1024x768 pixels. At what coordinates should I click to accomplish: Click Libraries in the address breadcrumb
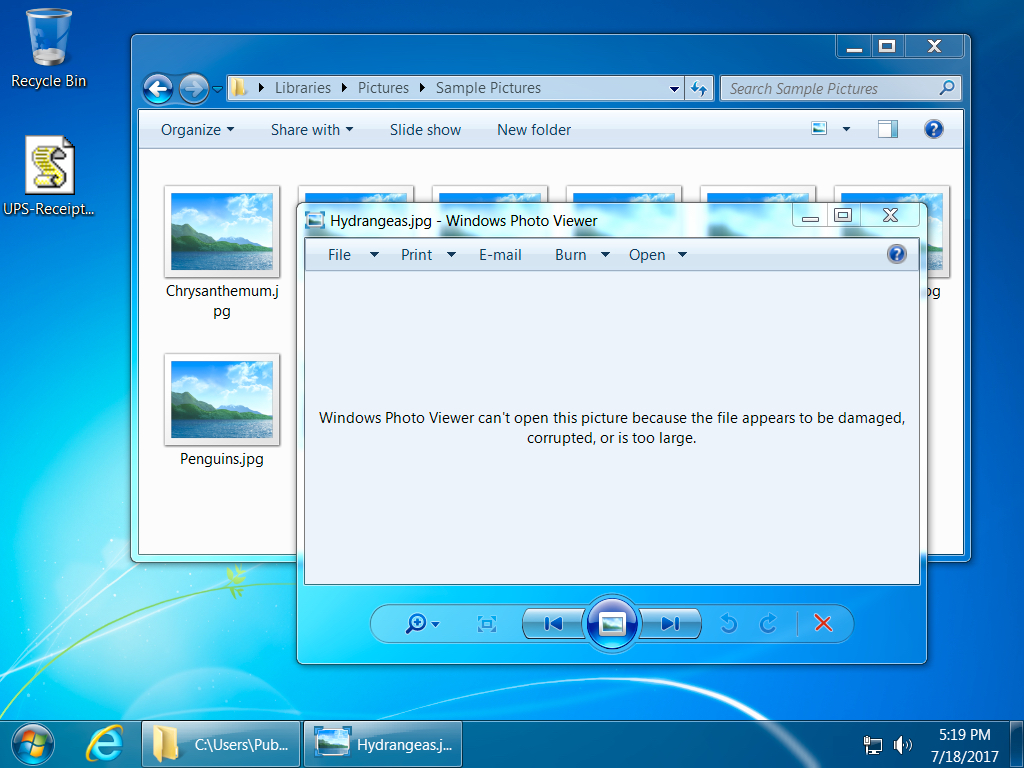302,88
